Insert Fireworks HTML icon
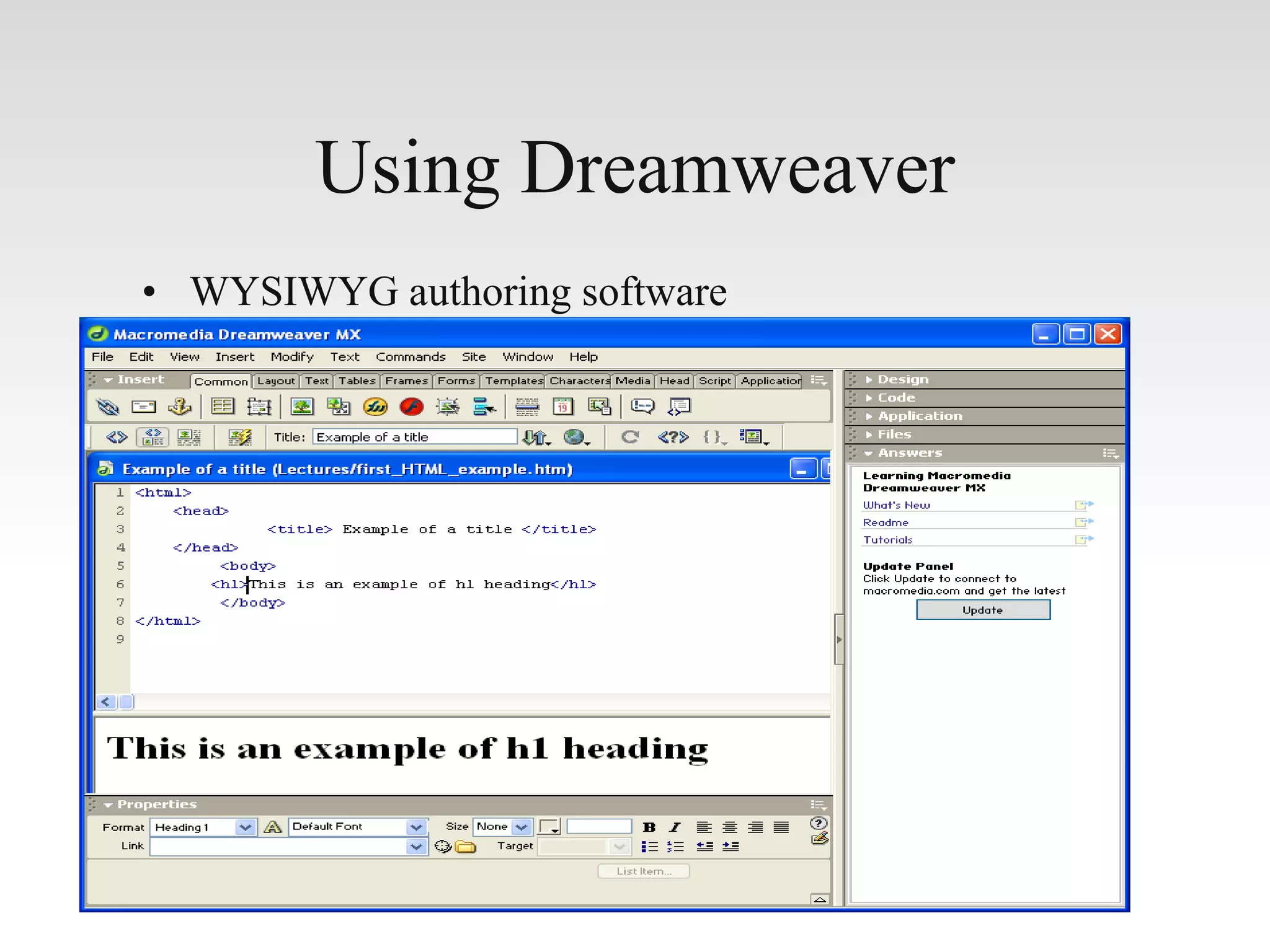The height and width of the screenshot is (952, 1270). (375, 407)
